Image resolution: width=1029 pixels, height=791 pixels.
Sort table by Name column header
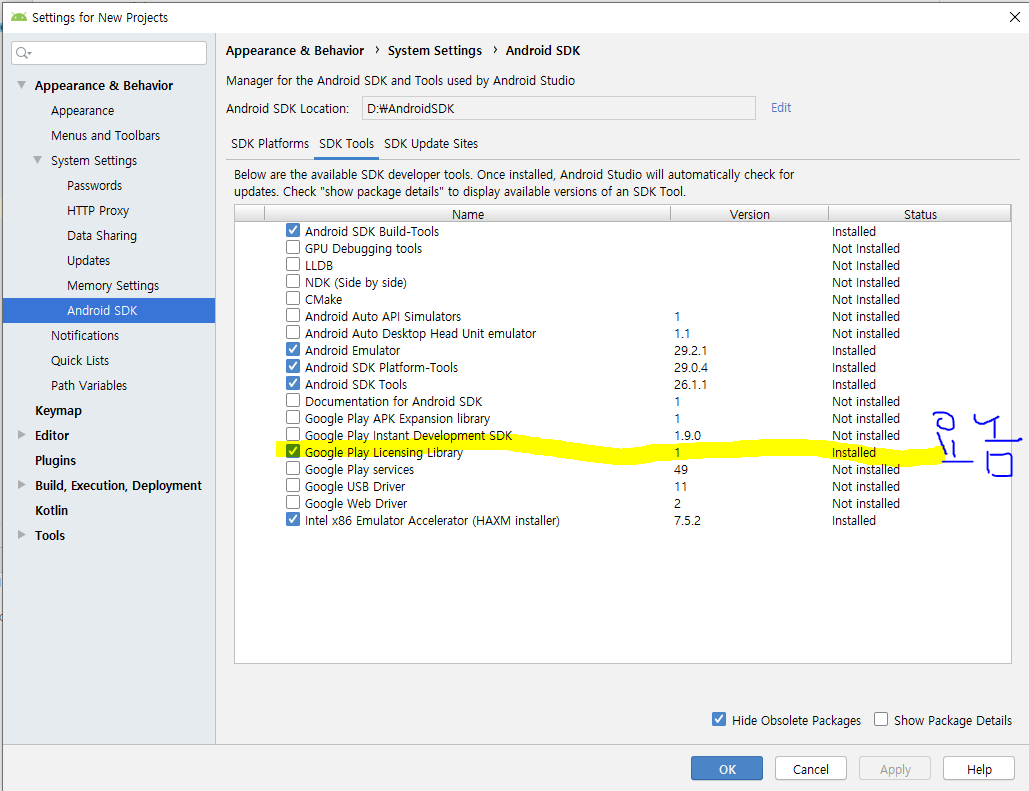tap(467, 214)
